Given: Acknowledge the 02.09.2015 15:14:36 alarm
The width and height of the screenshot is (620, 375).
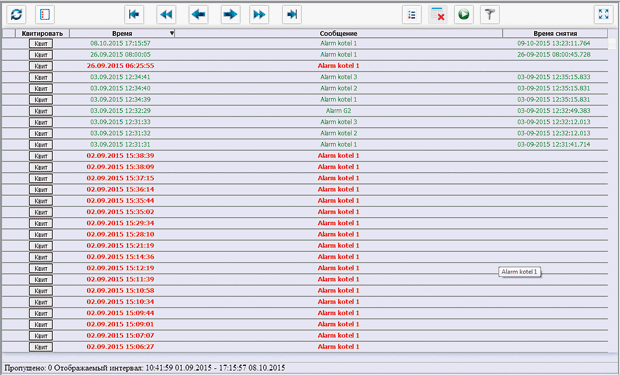Looking at the screenshot, I should 41,257.
